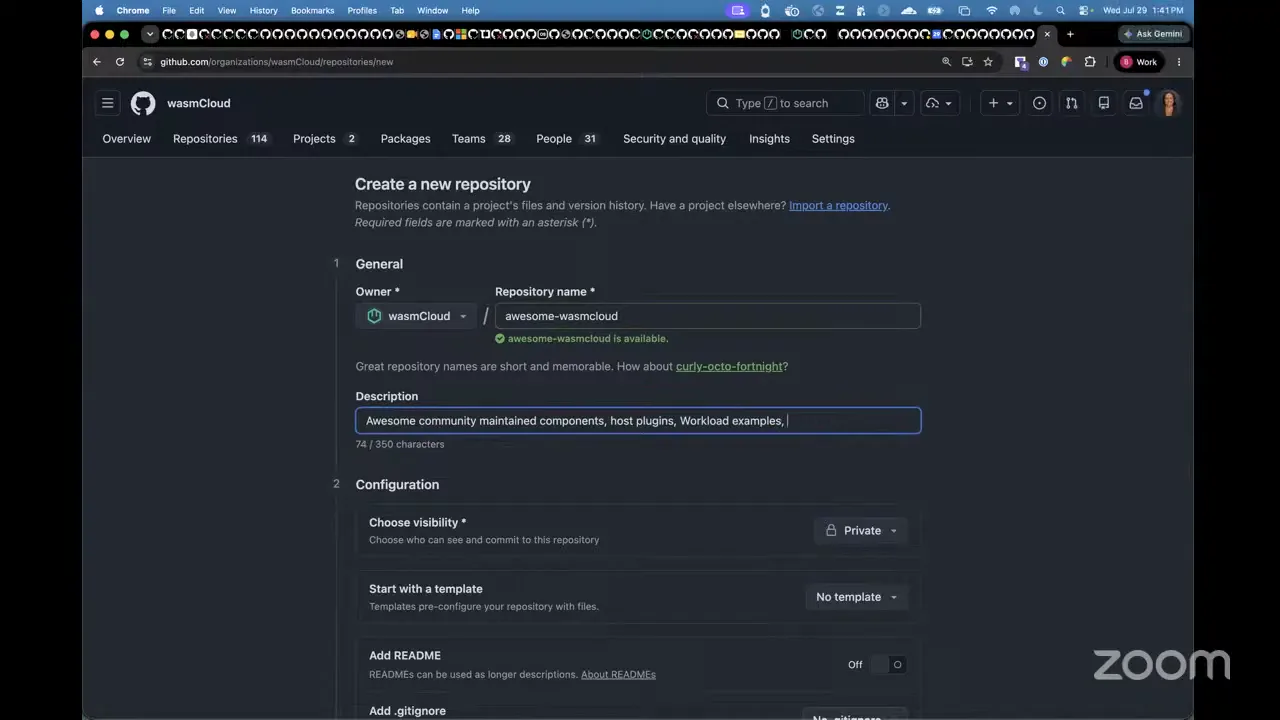Click the zoom magnifier icon in address bar
Viewport: 1280px width, 720px height.
coord(946,62)
